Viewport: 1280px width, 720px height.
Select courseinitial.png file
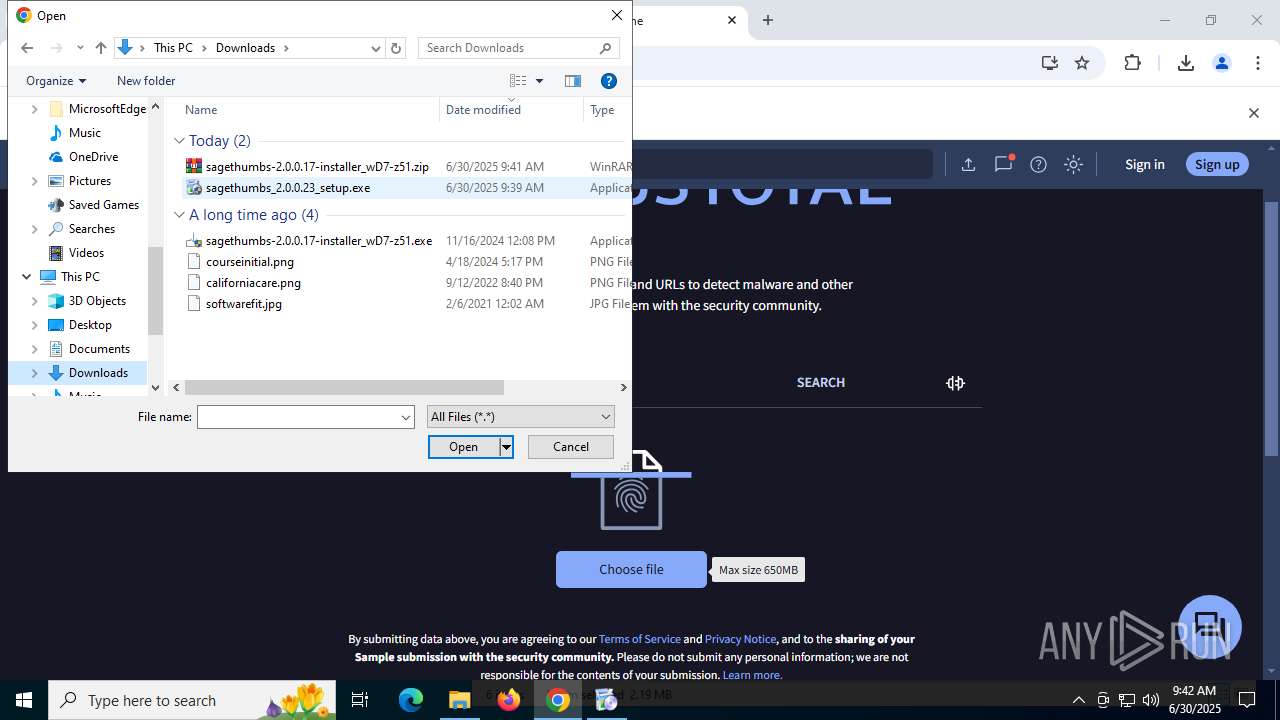pos(250,262)
